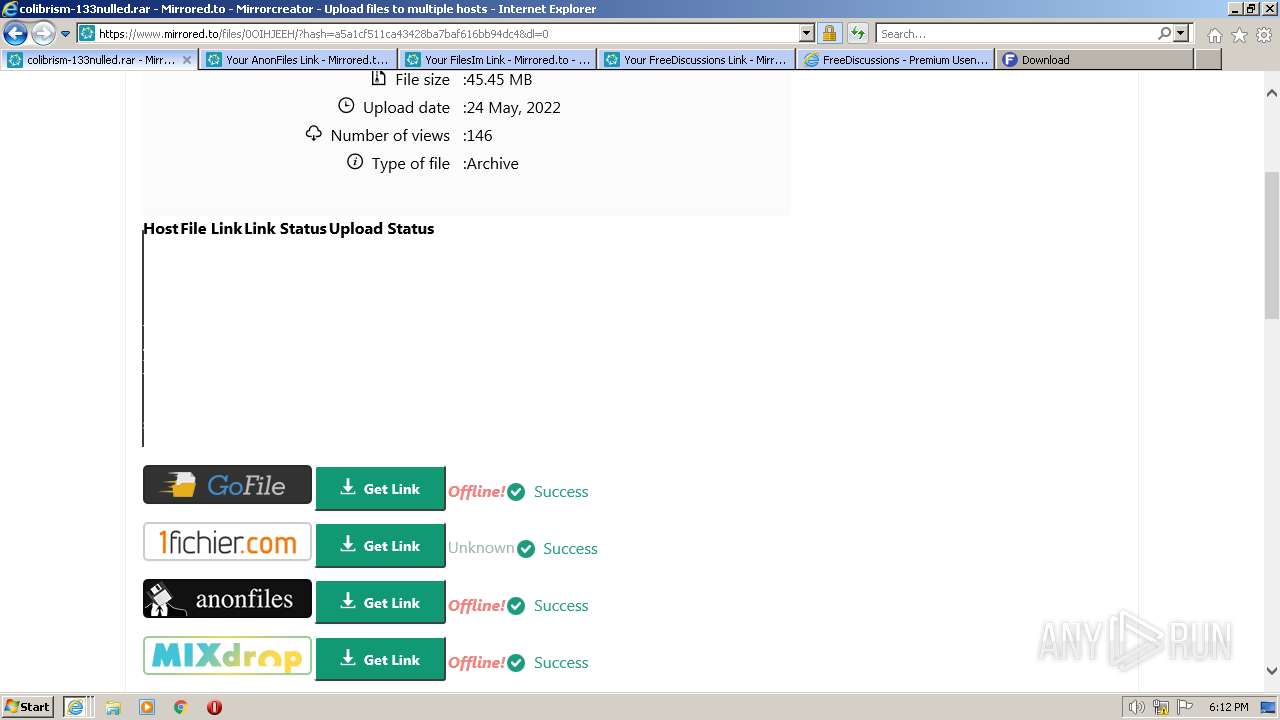Click the GoFile host logo

coord(227,485)
